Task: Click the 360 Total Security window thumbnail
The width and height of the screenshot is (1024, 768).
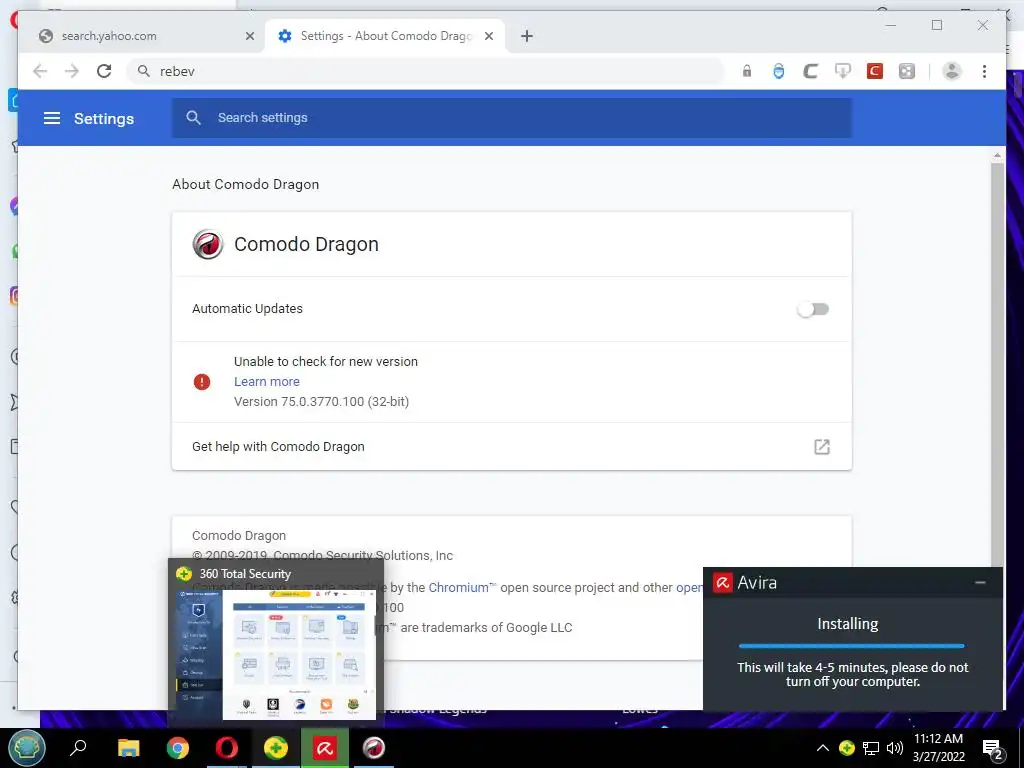Action: click(x=275, y=654)
